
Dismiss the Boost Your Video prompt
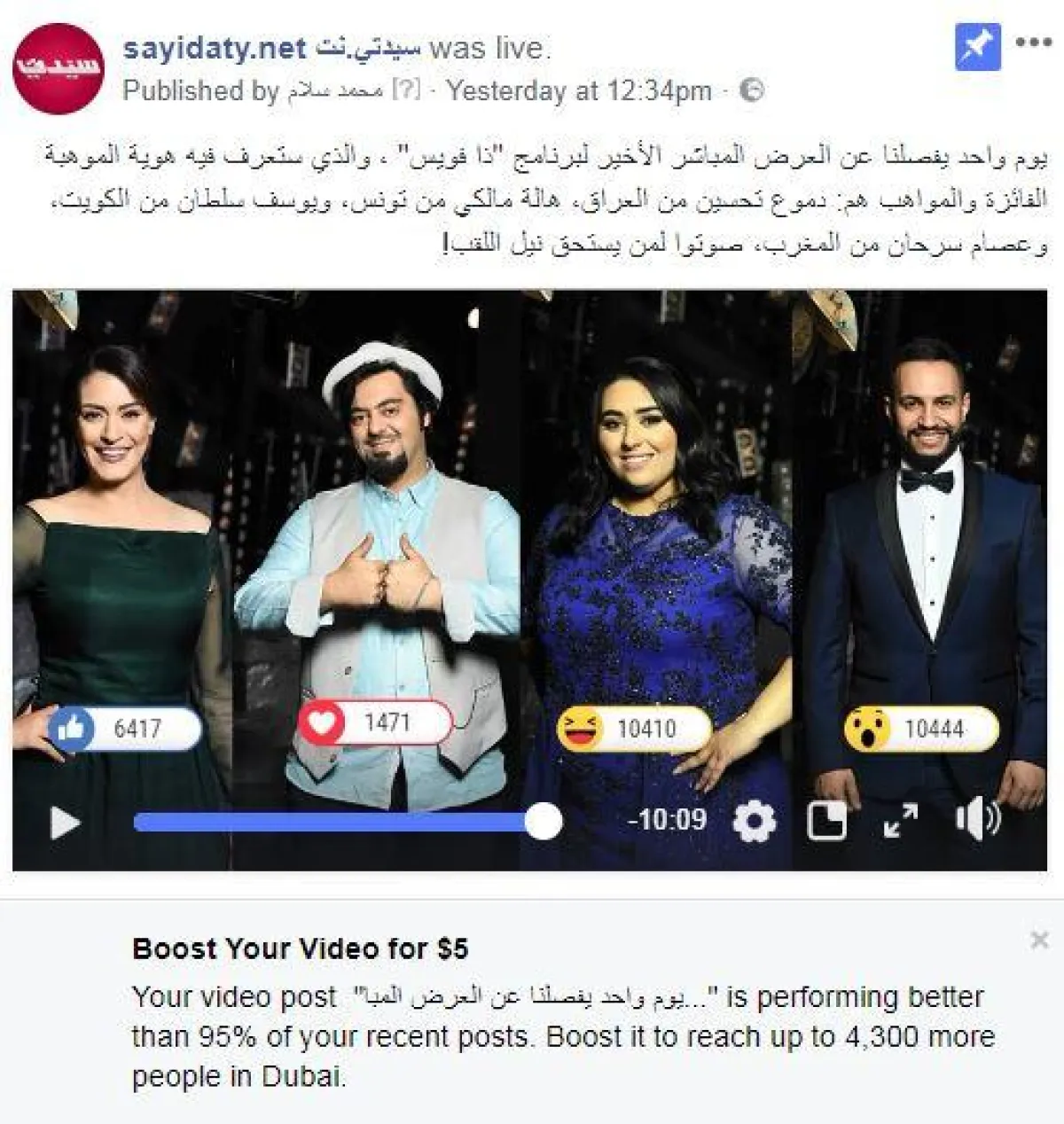(1040, 940)
